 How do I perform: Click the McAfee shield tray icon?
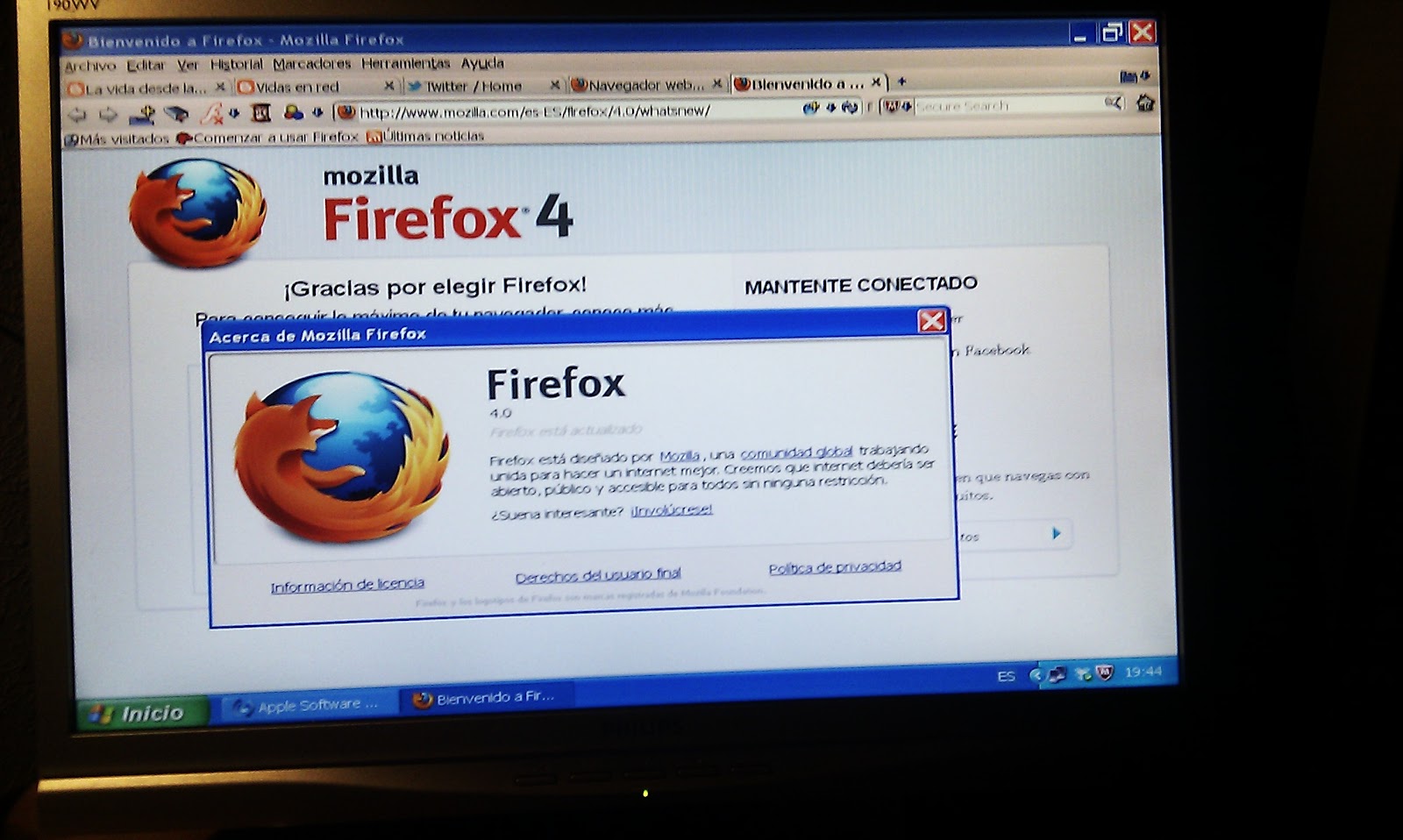point(1105,673)
